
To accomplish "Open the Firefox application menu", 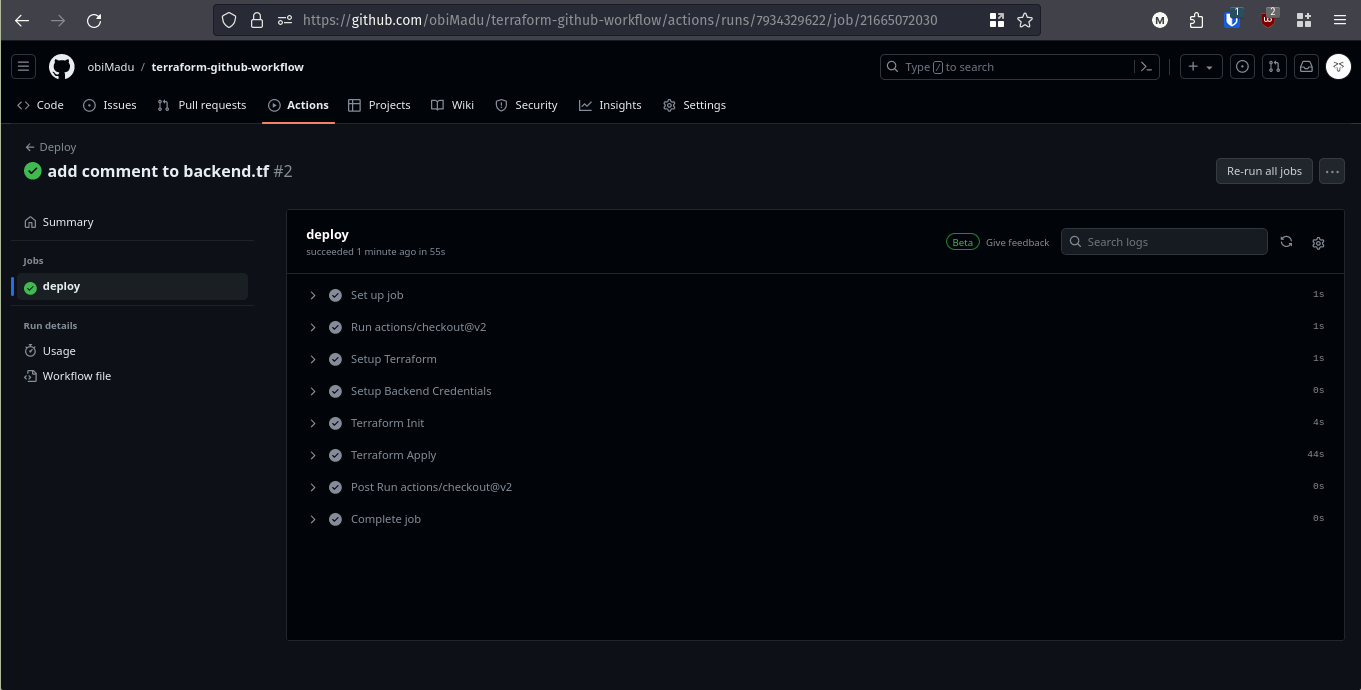I will coord(1340,20).
